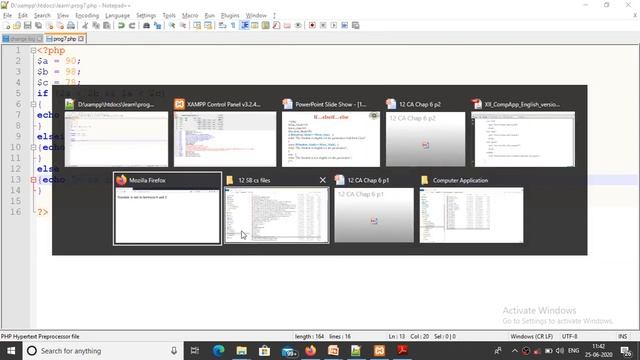Screen dimensions: 640x360
Task: Show hidden system tray icons
Action: point(515,351)
